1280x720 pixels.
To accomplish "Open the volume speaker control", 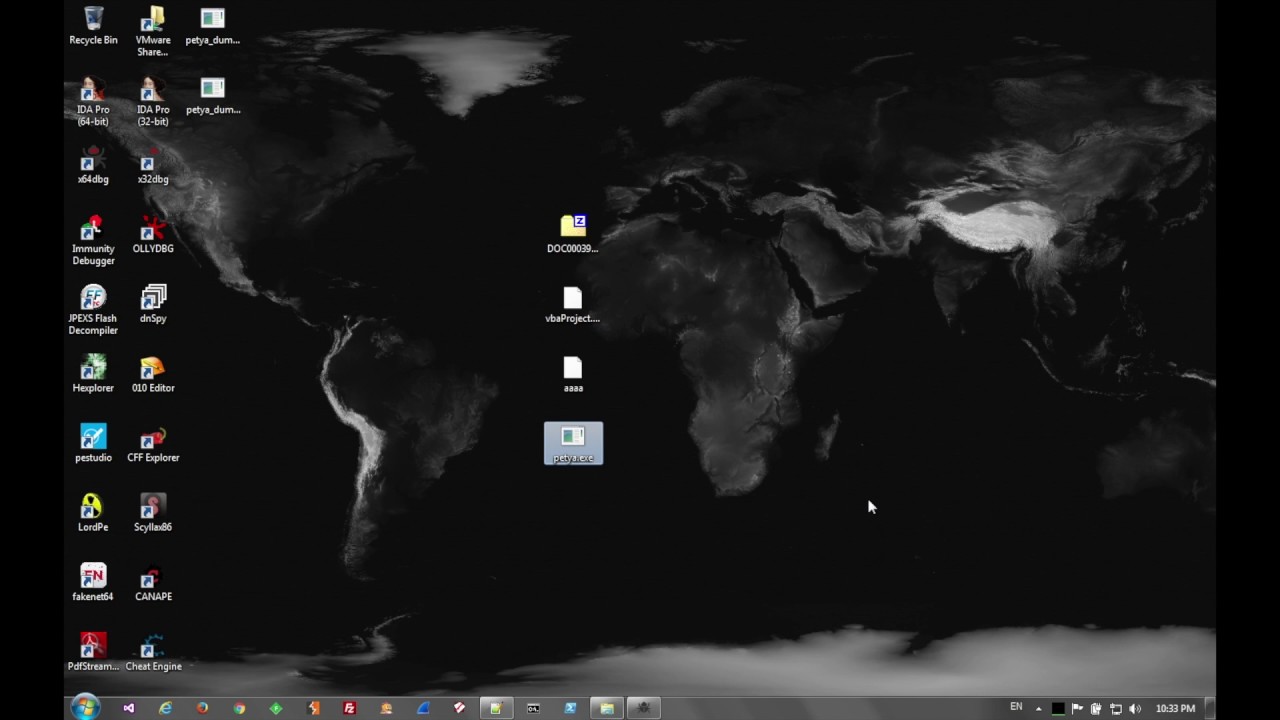I will pos(1135,709).
